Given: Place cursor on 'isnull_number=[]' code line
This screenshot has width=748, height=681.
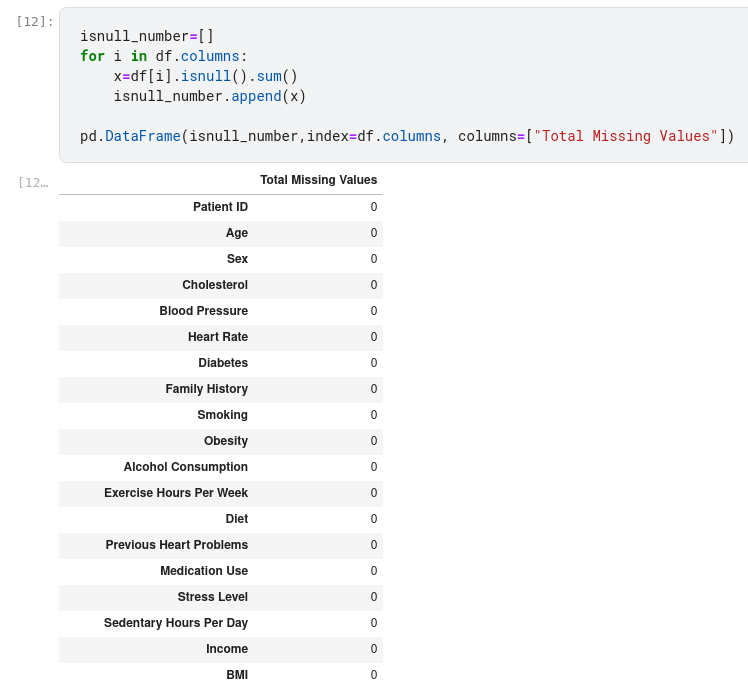Looking at the screenshot, I should (x=147, y=36).
